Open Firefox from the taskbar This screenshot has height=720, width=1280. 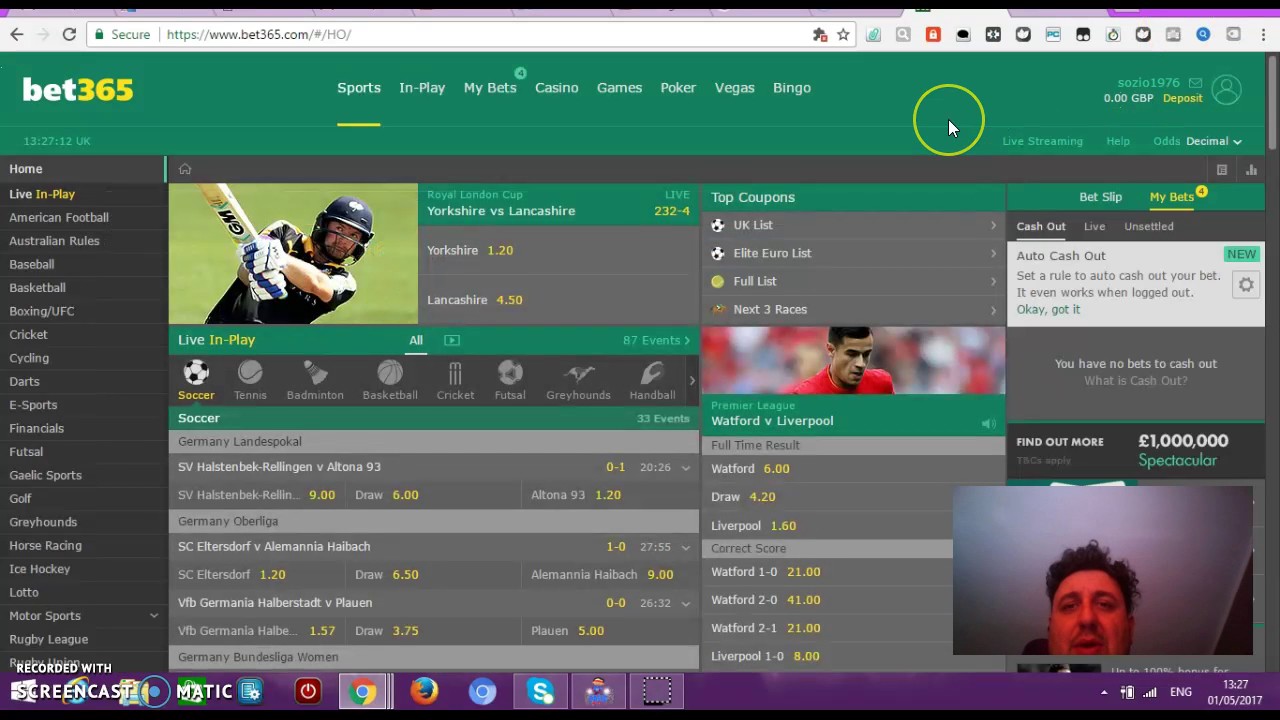[424, 691]
